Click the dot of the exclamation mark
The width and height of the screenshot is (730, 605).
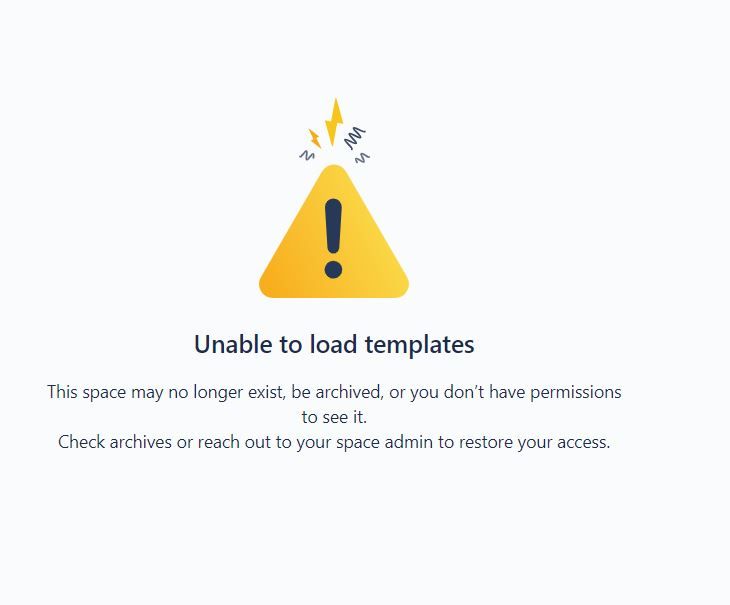[333, 269]
